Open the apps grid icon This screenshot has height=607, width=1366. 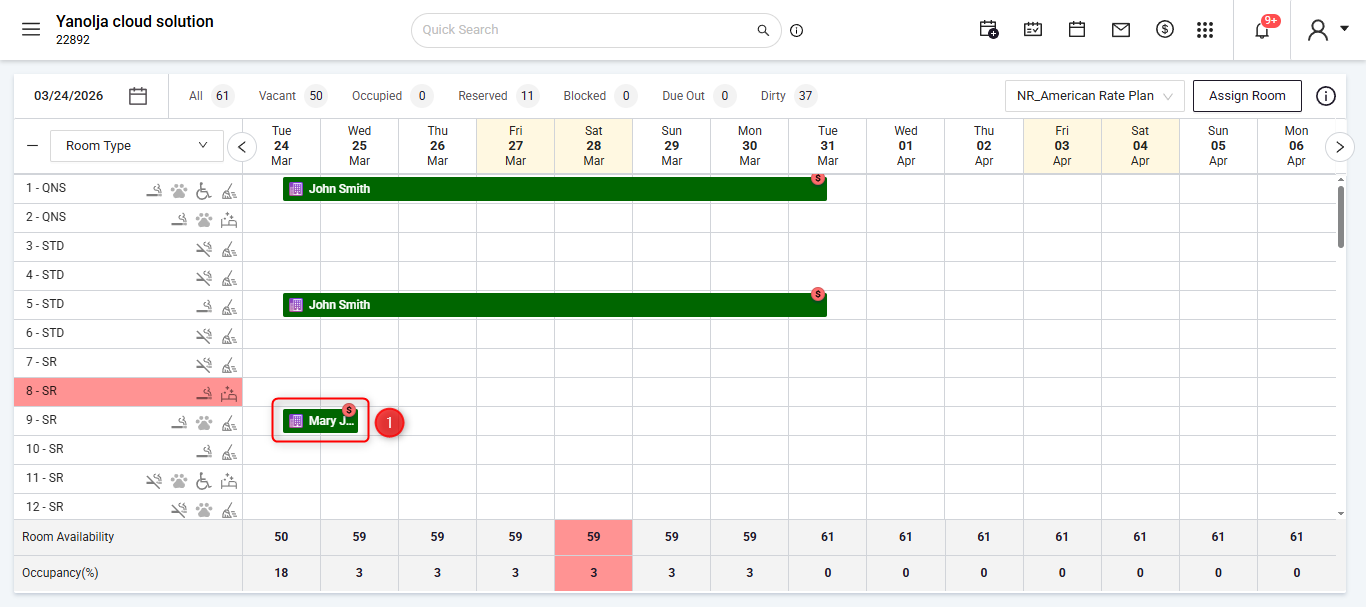point(1205,30)
